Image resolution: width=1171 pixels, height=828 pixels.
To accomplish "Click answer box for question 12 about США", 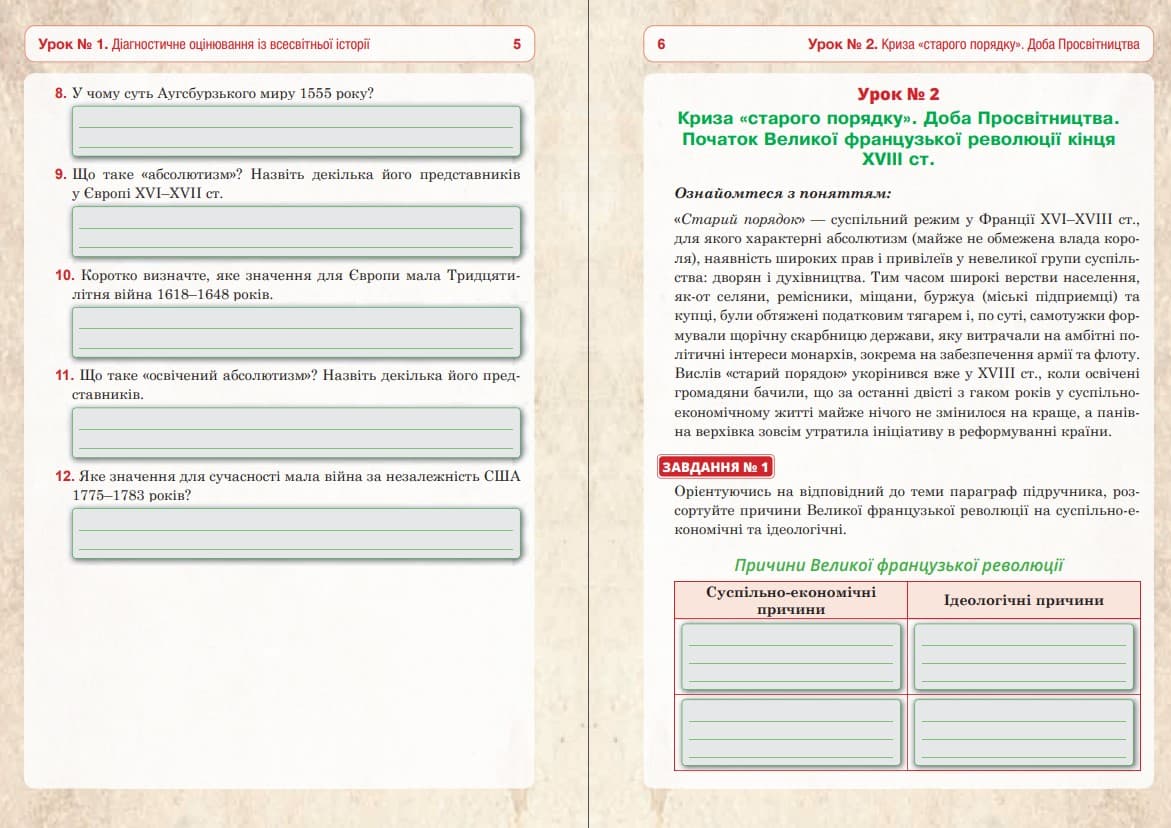I will 296,533.
